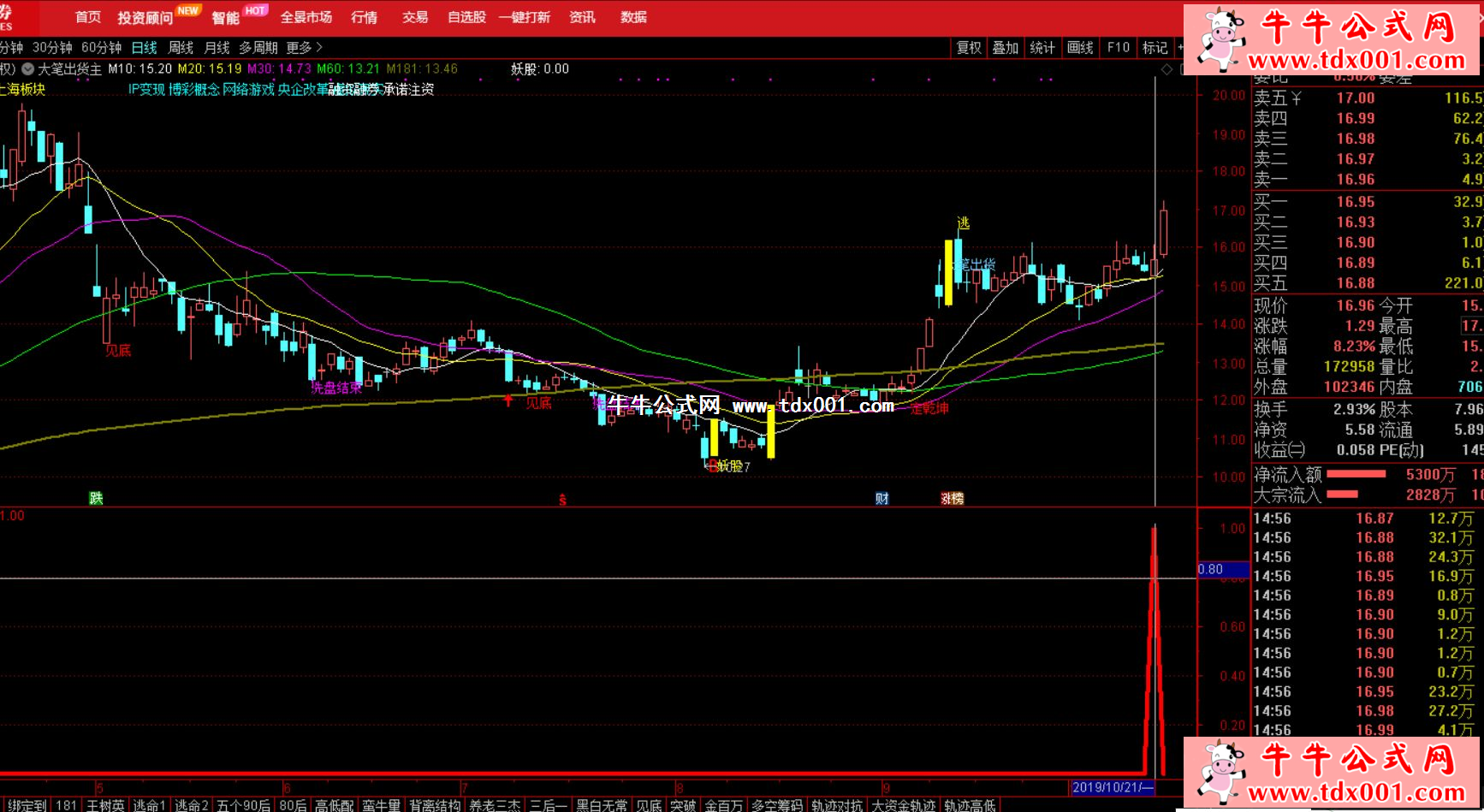Screen dimensions: 1484x812
Task: Select the 背离结构 indicator tab
Action: point(435,805)
